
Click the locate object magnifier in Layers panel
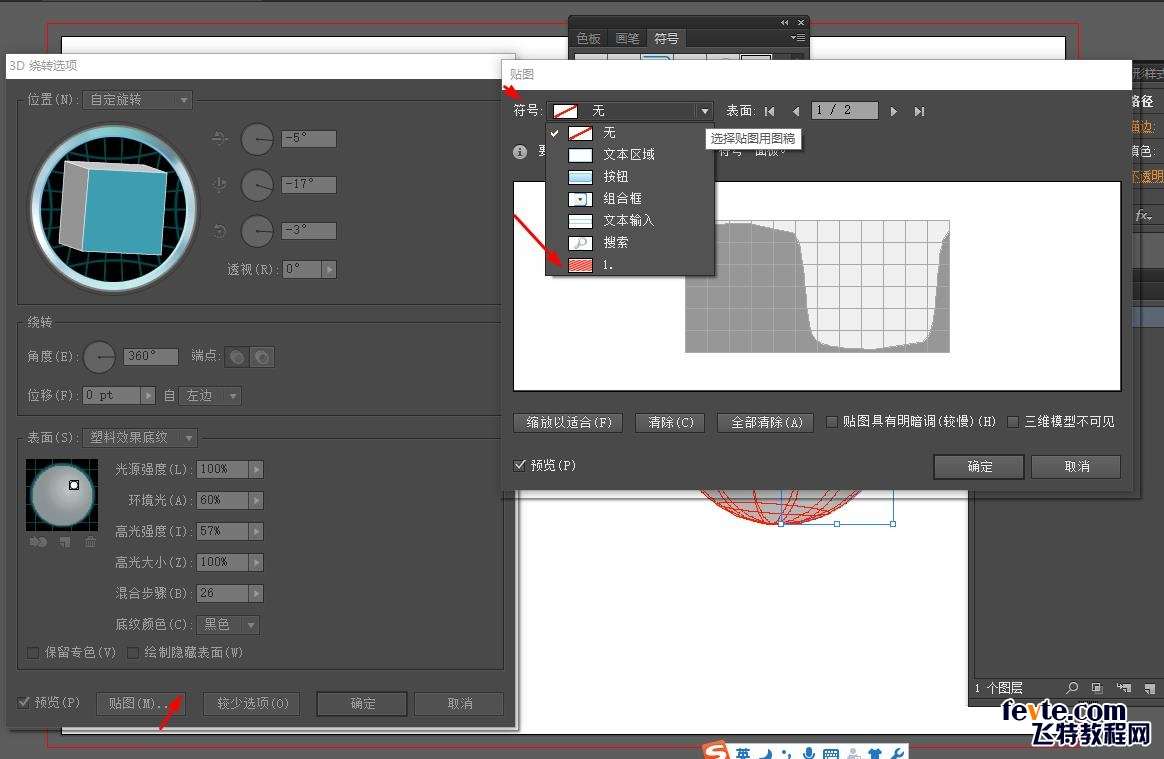[1072, 688]
